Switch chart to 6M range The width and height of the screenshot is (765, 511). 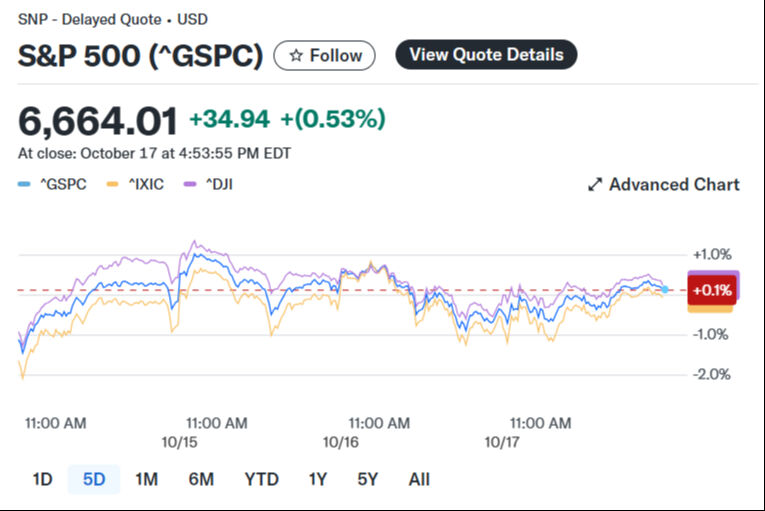[201, 479]
